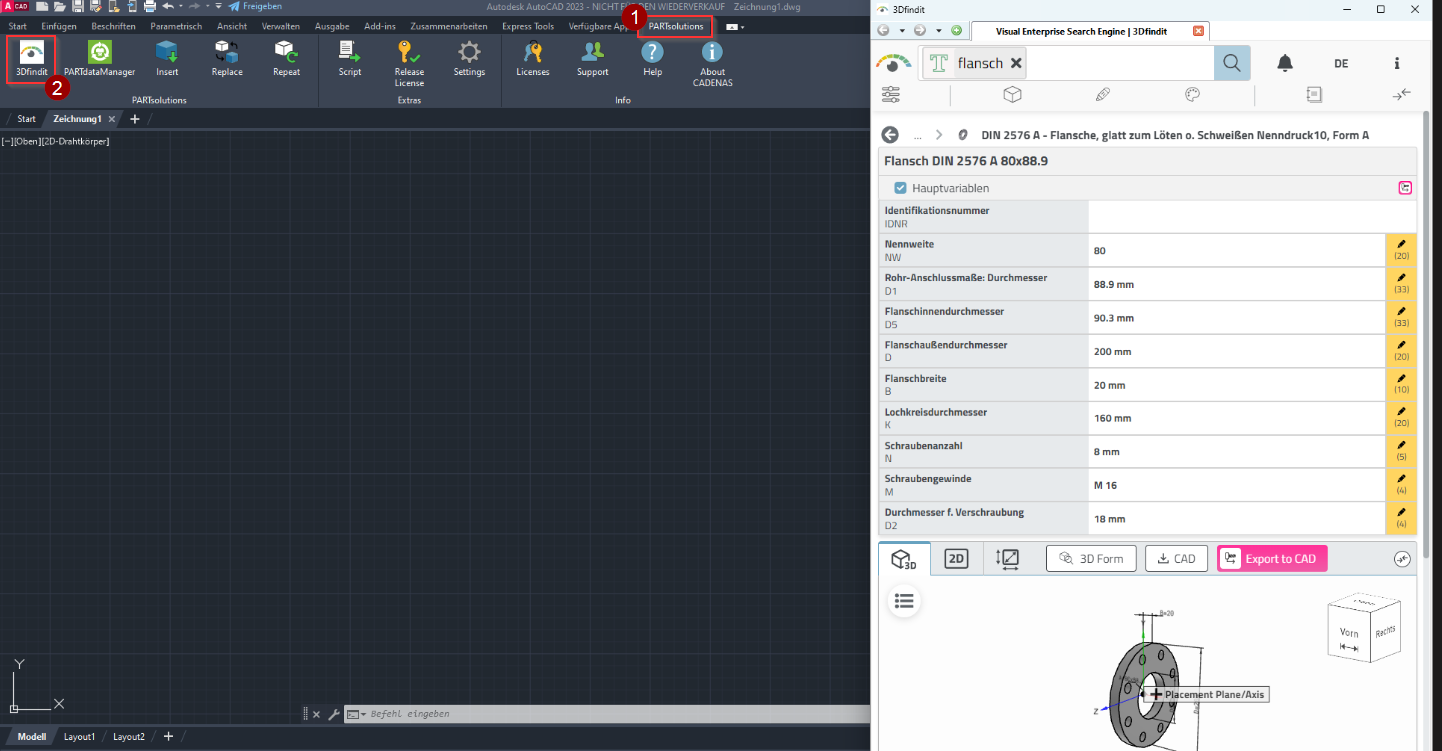Open the Licenses dialog
The height and width of the screenshot is (751, 1442).
[533, 59]
